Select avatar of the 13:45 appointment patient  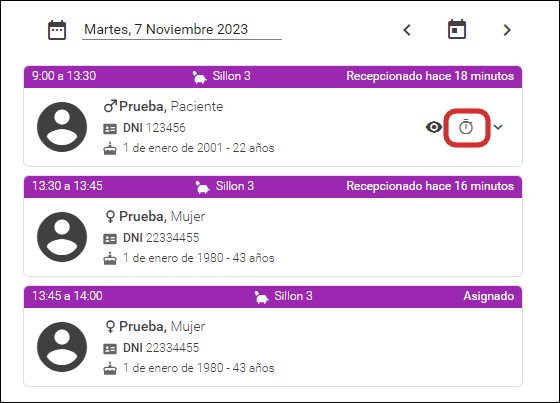pyautogui.click(x=62, y=347)
